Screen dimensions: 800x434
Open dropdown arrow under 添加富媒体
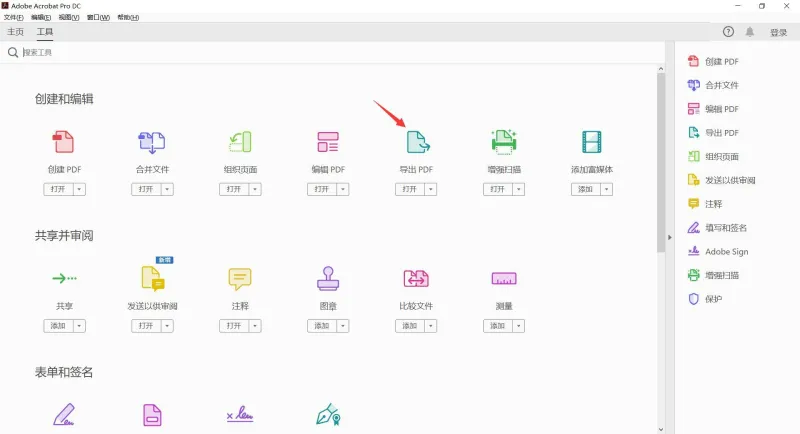click(607, 189)
